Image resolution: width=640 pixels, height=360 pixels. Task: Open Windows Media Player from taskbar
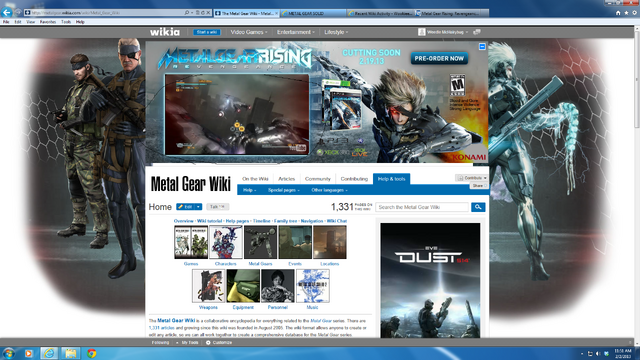29,353
